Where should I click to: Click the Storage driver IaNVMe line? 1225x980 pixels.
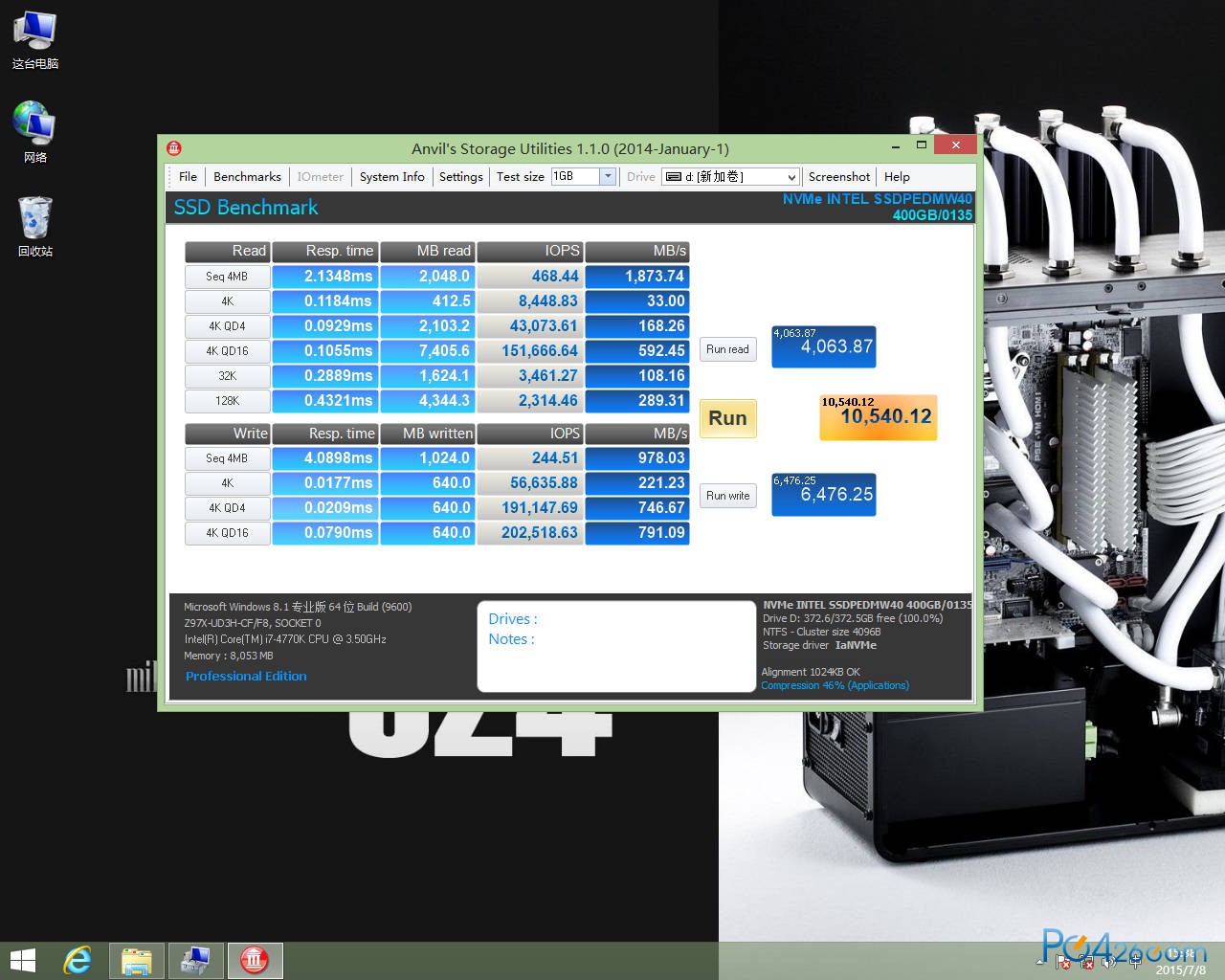coord(819,645)
